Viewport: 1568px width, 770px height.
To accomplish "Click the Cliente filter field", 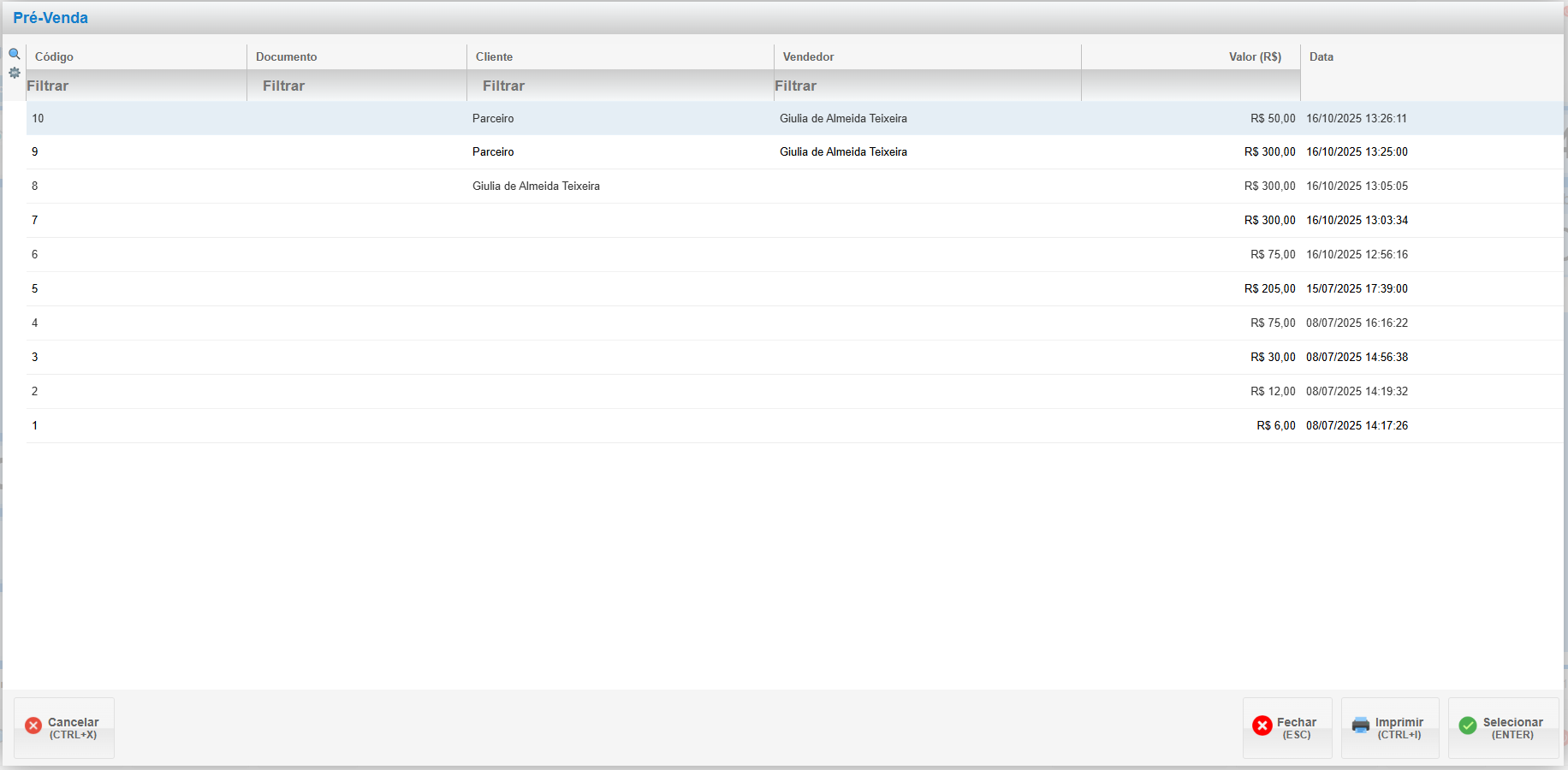I will pyautogui.click(x=620, y=86).
